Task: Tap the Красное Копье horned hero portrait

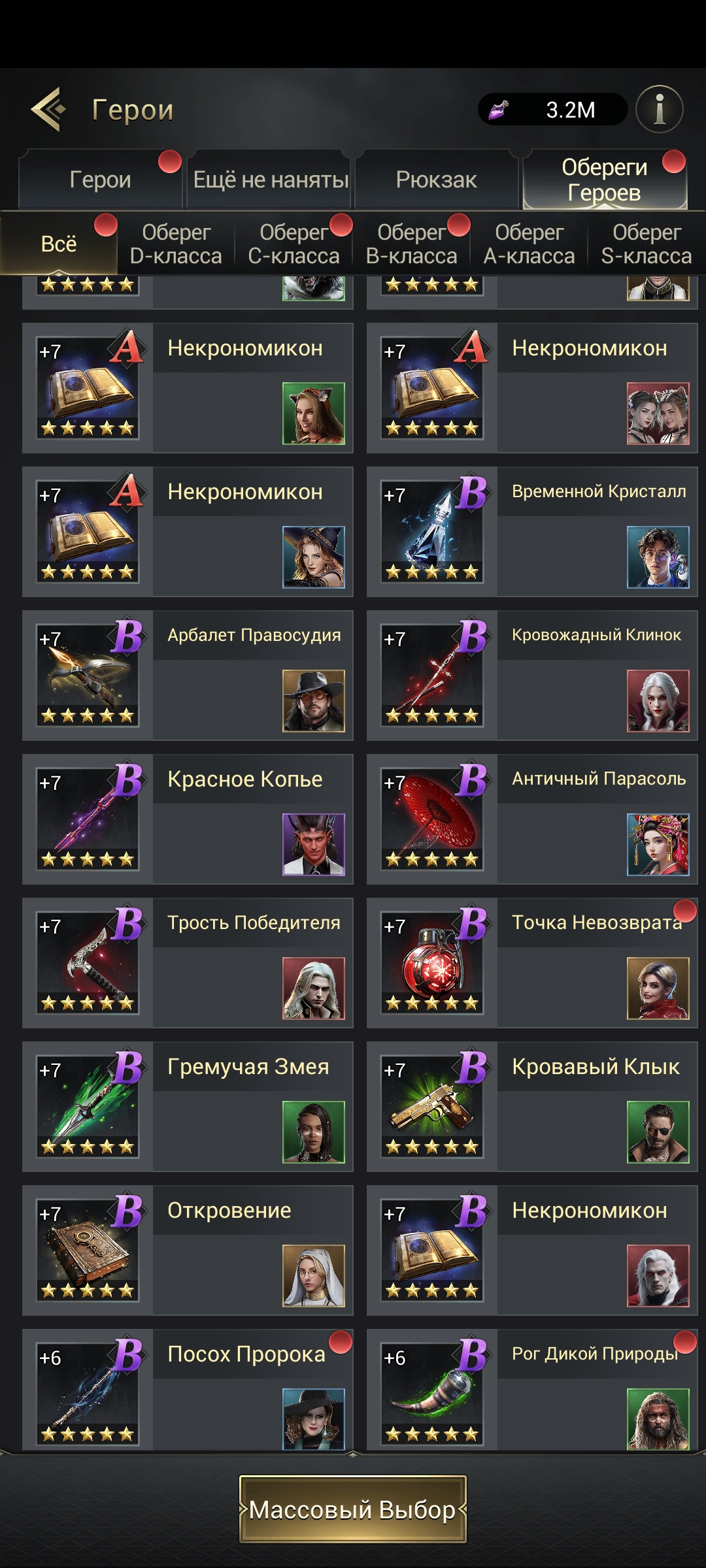Action: 314,844
